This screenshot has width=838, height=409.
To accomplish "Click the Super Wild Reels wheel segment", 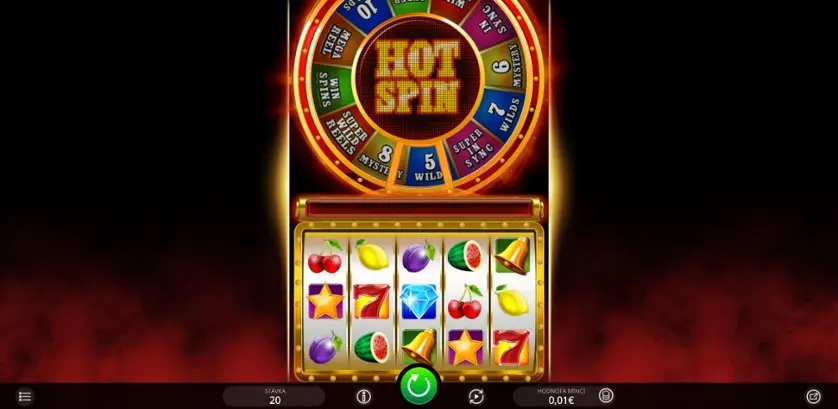I will pos(347,133).
